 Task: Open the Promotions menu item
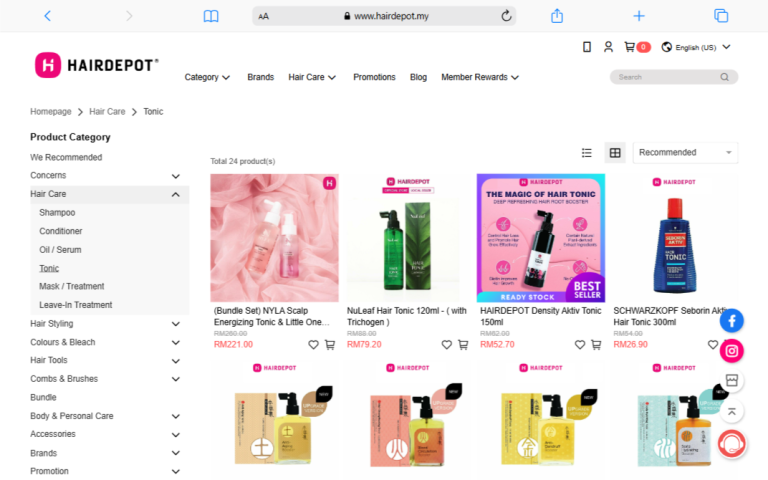click(x=374, y=77)
